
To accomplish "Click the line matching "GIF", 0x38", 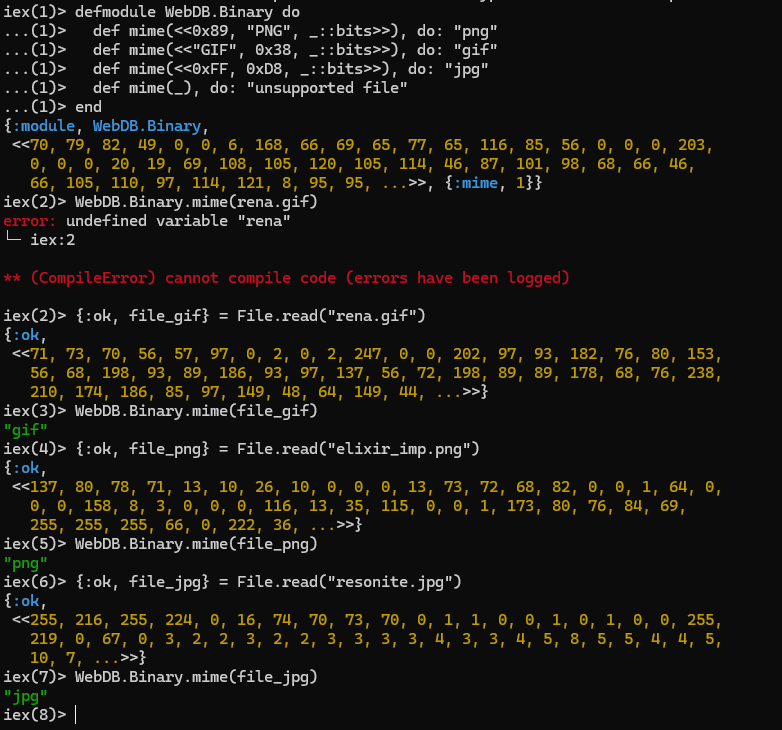I will click(x=295, y=50).
